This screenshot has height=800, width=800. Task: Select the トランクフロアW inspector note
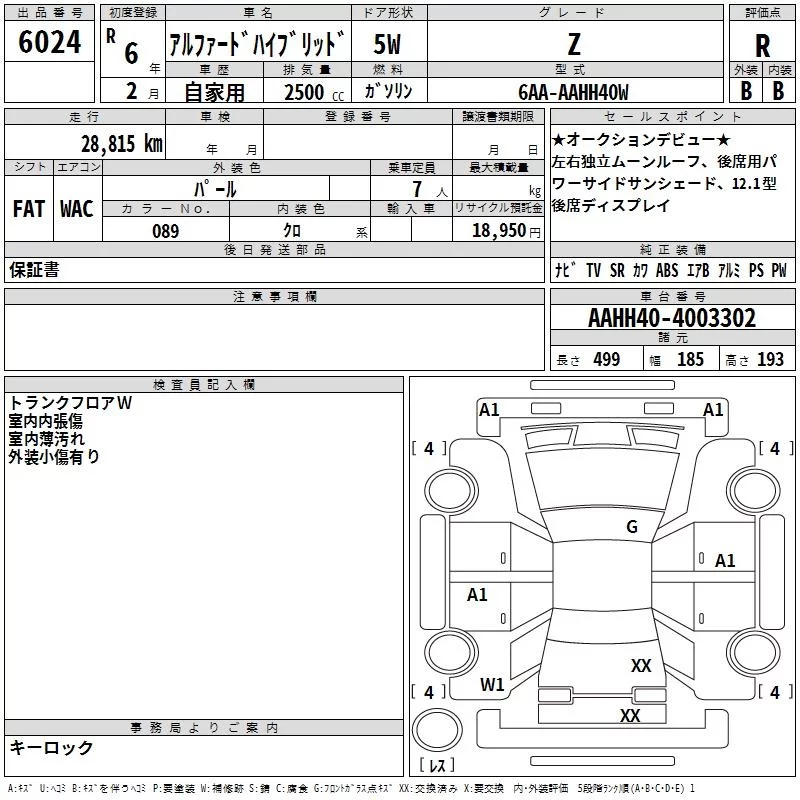[70, 403]
